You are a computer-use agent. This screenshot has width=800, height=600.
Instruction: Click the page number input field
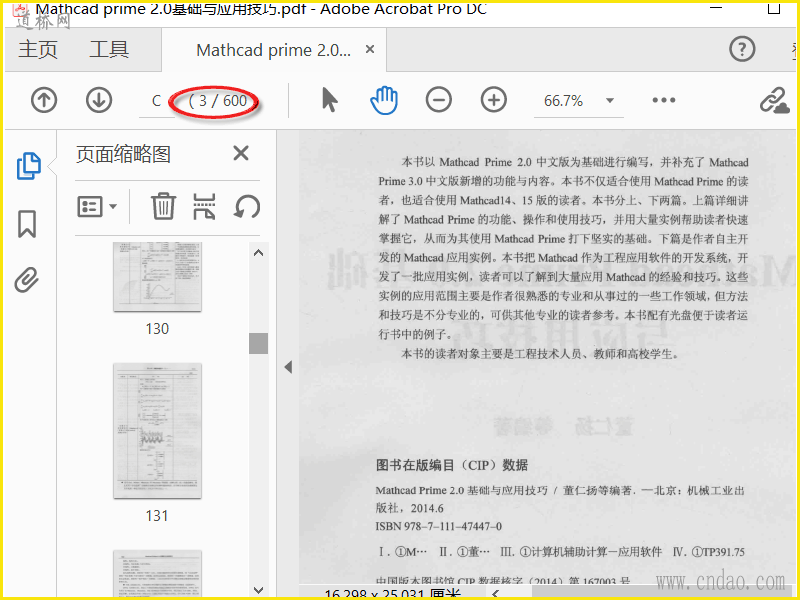click(157, 101)
